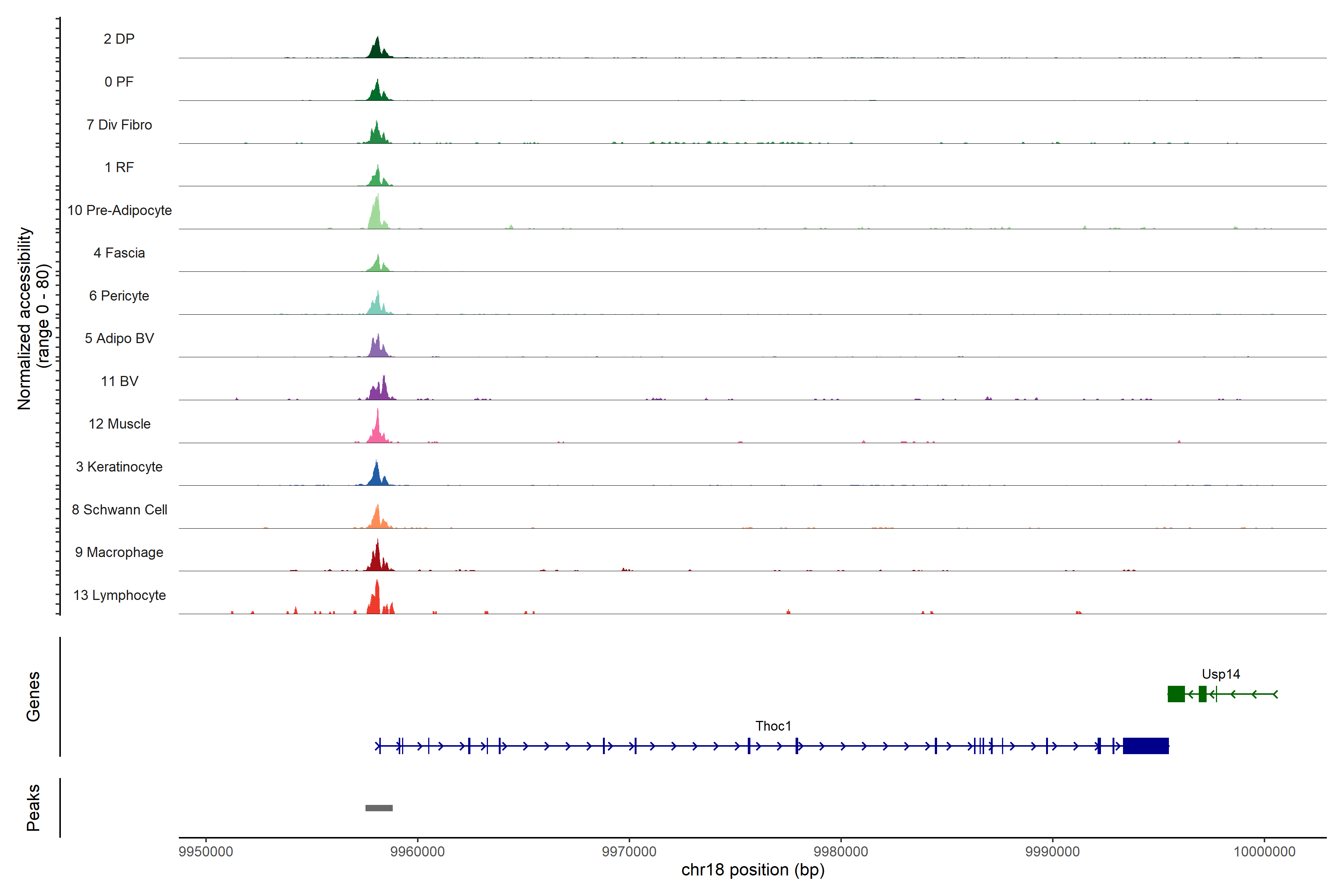Click the chr18 position (bp) axis title

[x=753, y=870]
